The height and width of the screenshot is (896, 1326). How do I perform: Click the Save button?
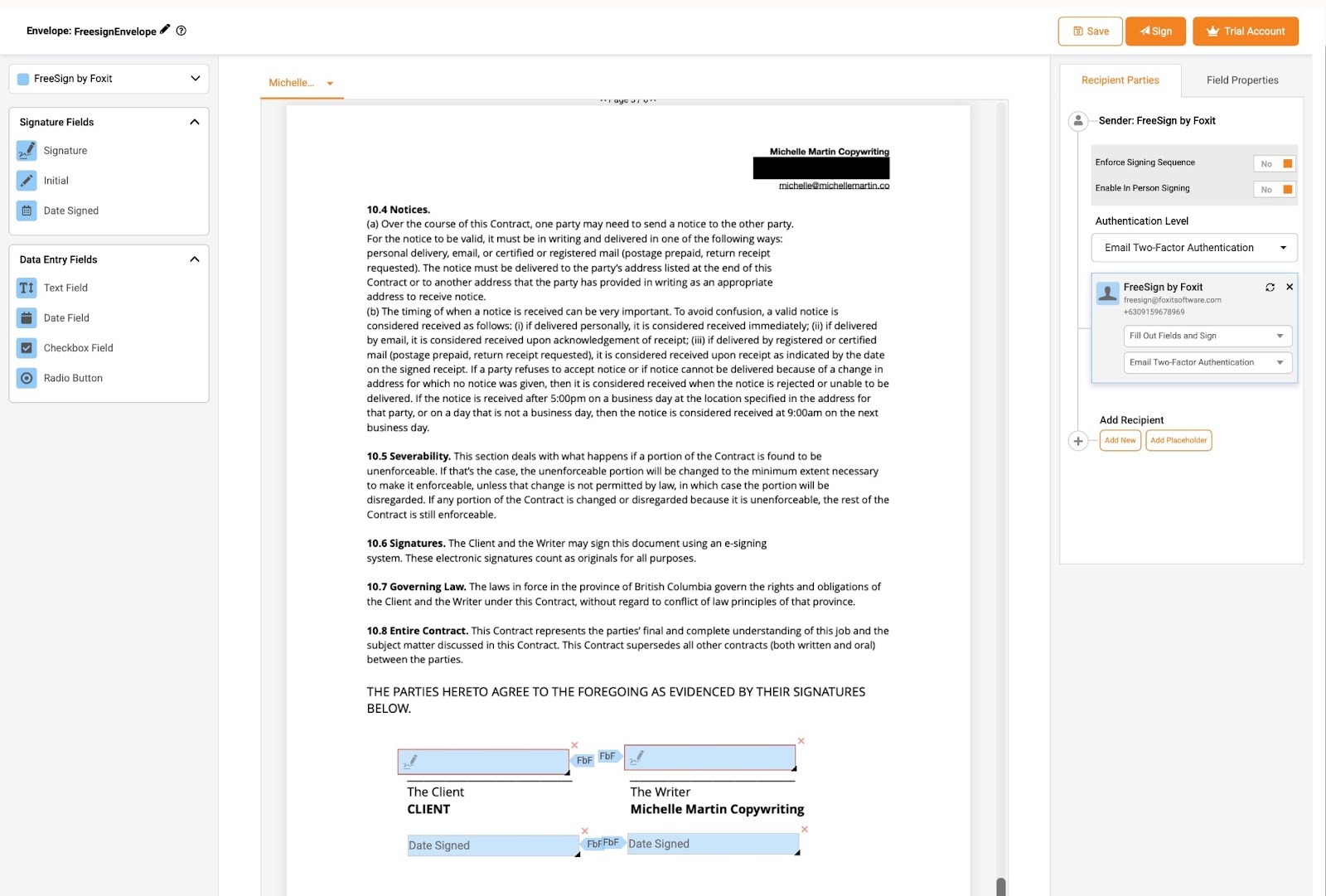pyautogui.click(x=1090, y=31)
